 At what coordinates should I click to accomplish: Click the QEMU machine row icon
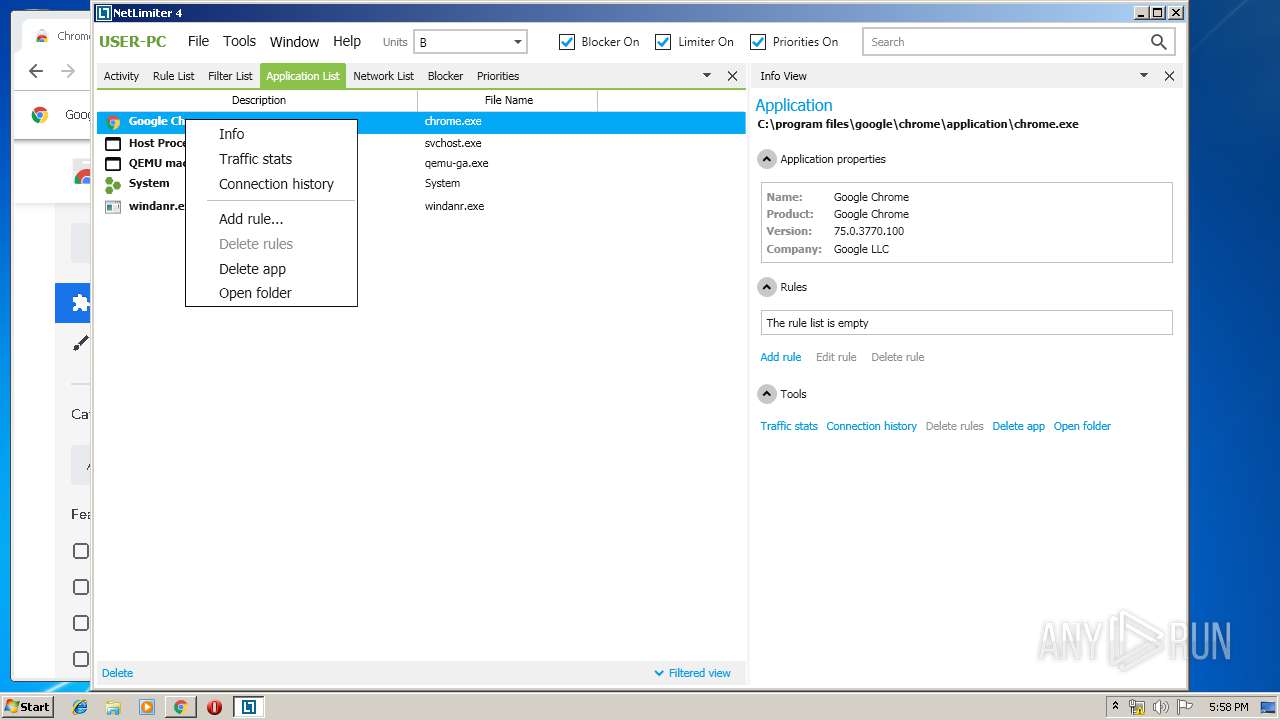[x=113, y=163]
